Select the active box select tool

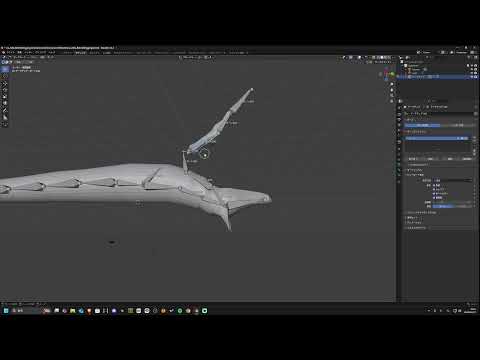pyautogui.click(x=5, y=69)
